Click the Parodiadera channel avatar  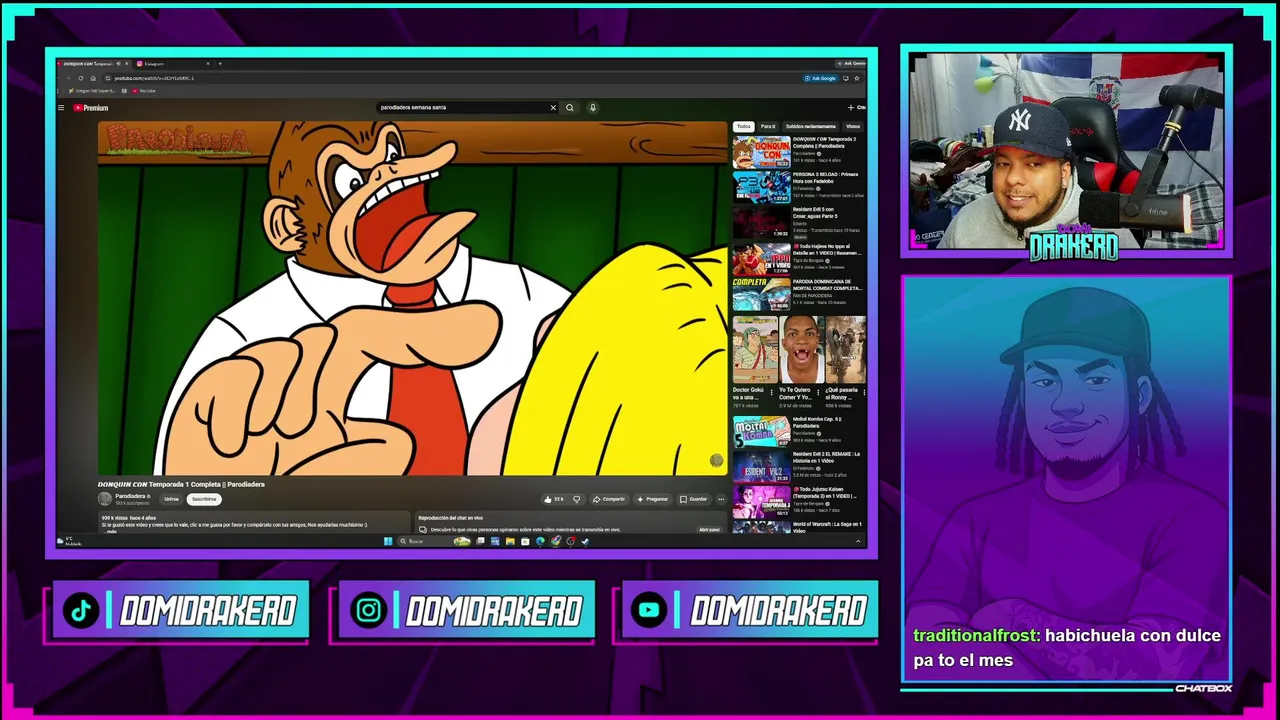104,498
